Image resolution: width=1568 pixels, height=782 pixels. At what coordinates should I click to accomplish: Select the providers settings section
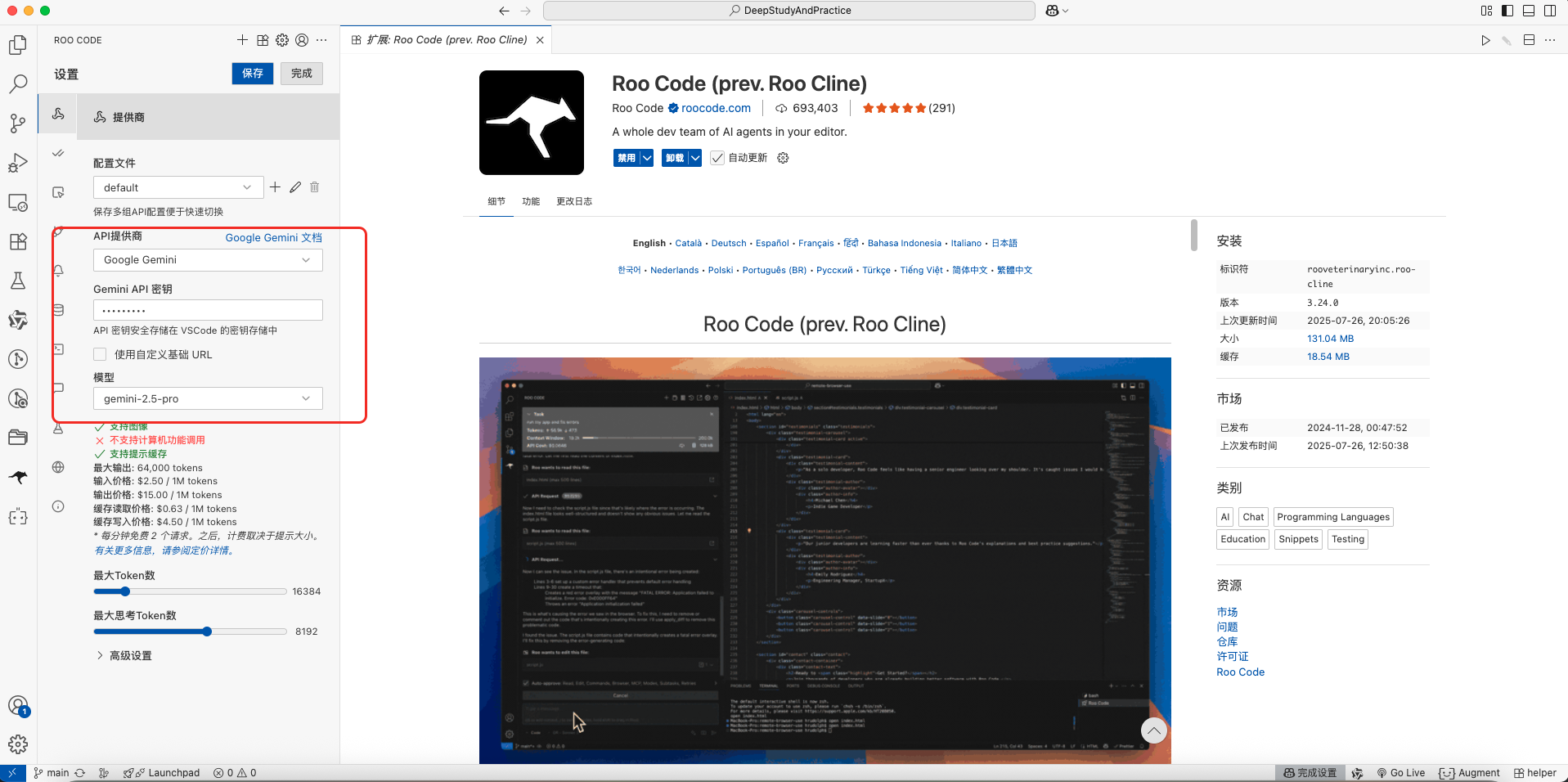pos(58,114)
